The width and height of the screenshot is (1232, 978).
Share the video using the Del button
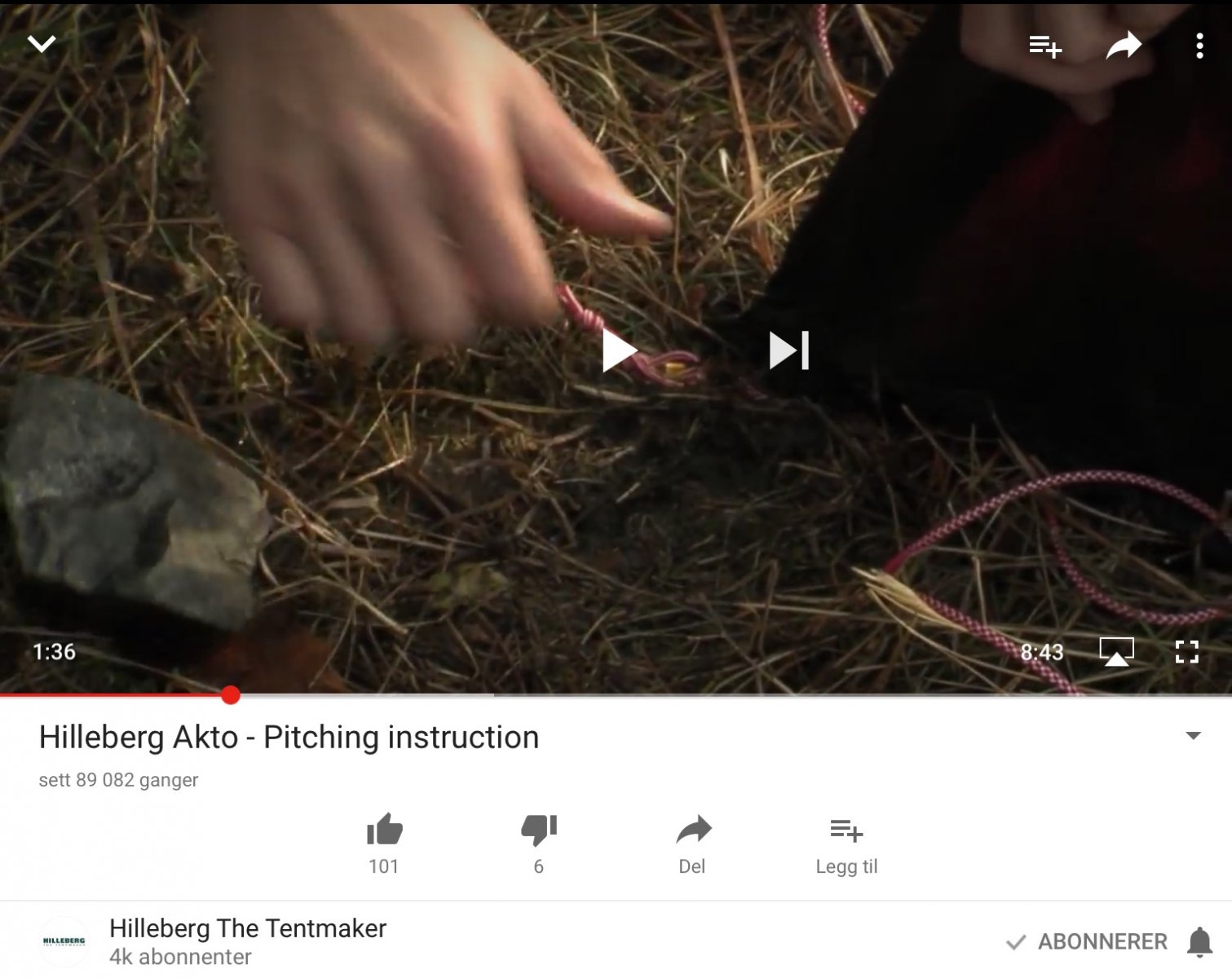point(693,844)
